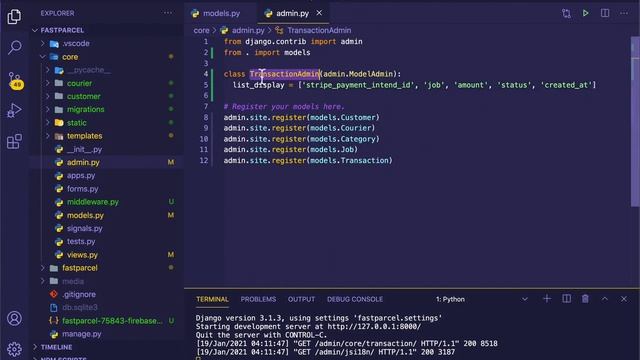Open the Explorer view icon
Screen dimensions: 640x360
[14, 16]
